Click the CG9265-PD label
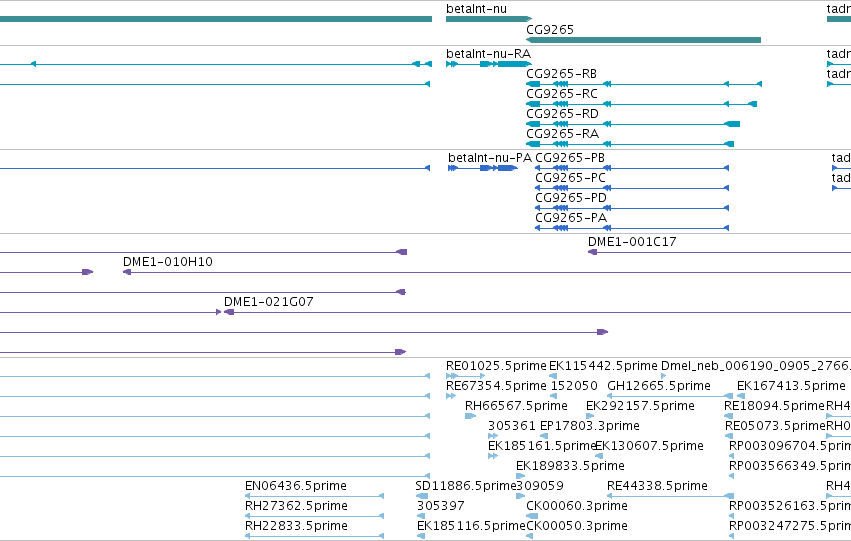 570,198
